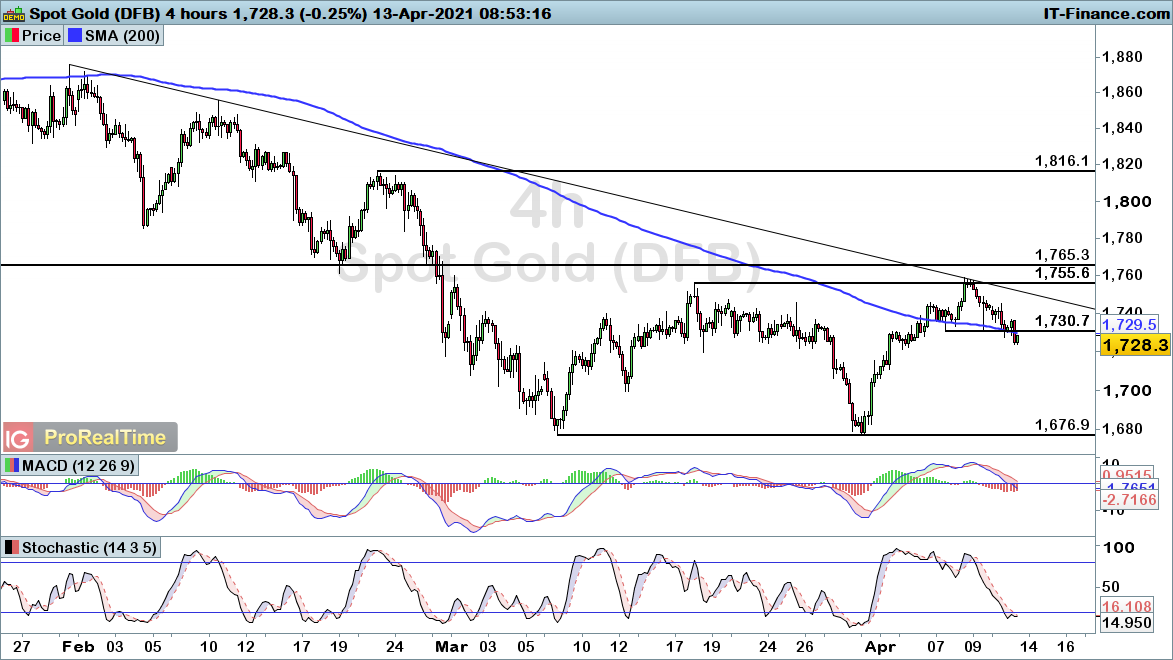Click the Mar marker on time axis

(x=451, y=647)
